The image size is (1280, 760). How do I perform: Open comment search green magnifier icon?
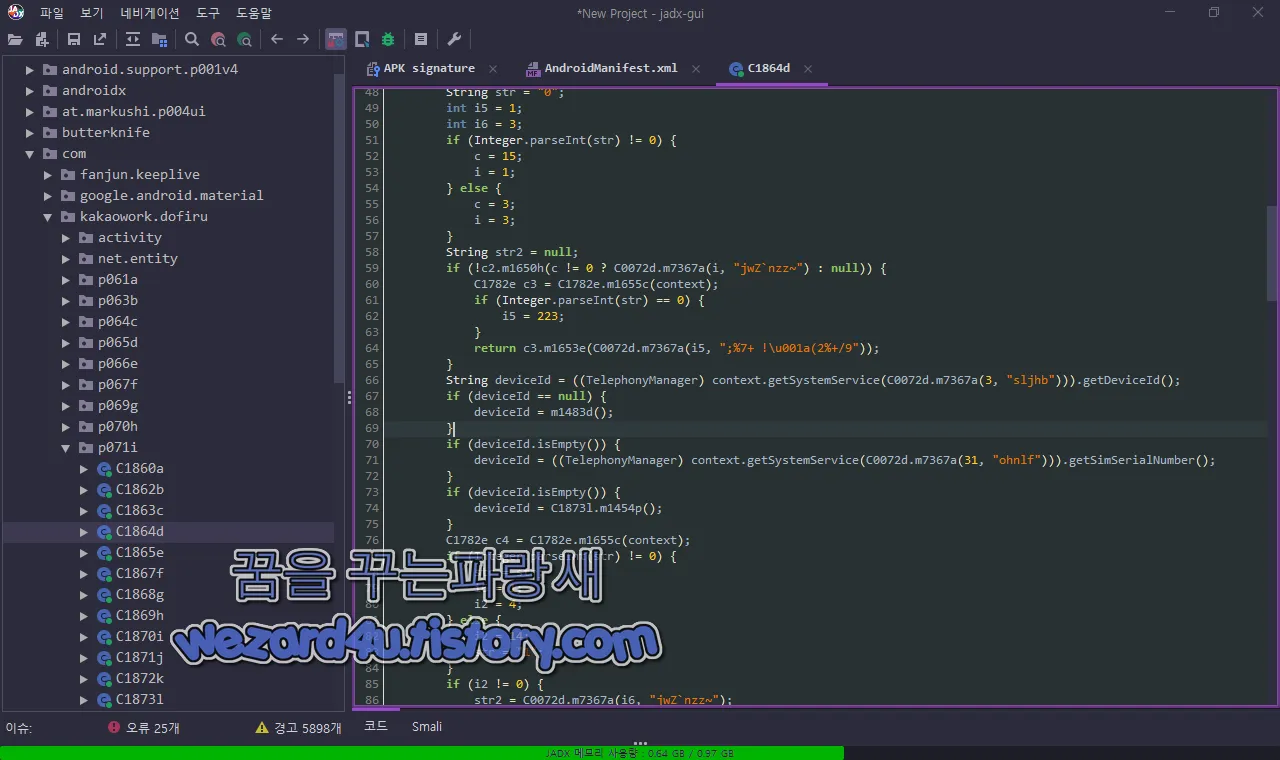pyautogui.click(x=244, y=40)
